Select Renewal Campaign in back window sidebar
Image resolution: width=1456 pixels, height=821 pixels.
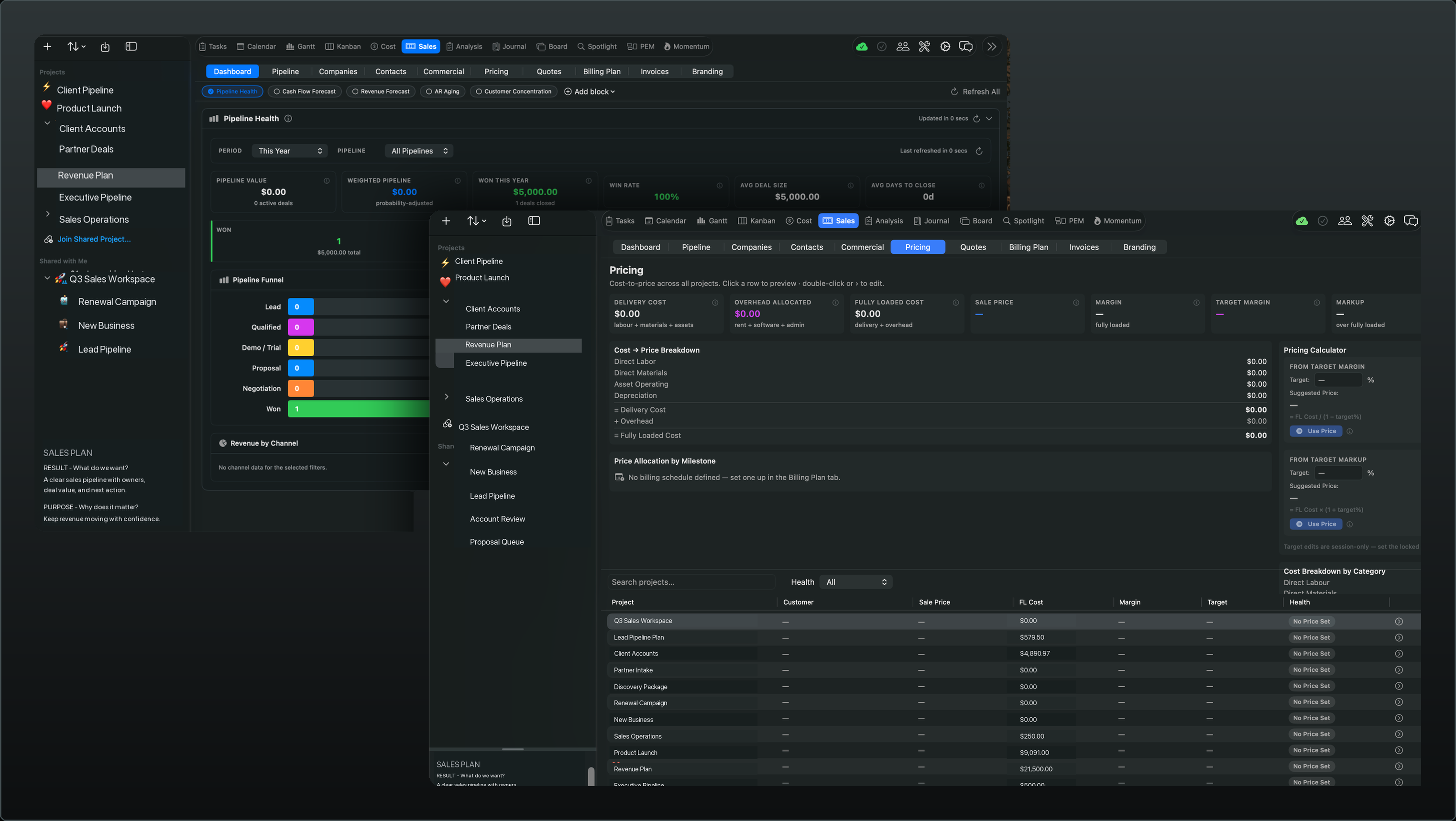(x=117, y=302)
